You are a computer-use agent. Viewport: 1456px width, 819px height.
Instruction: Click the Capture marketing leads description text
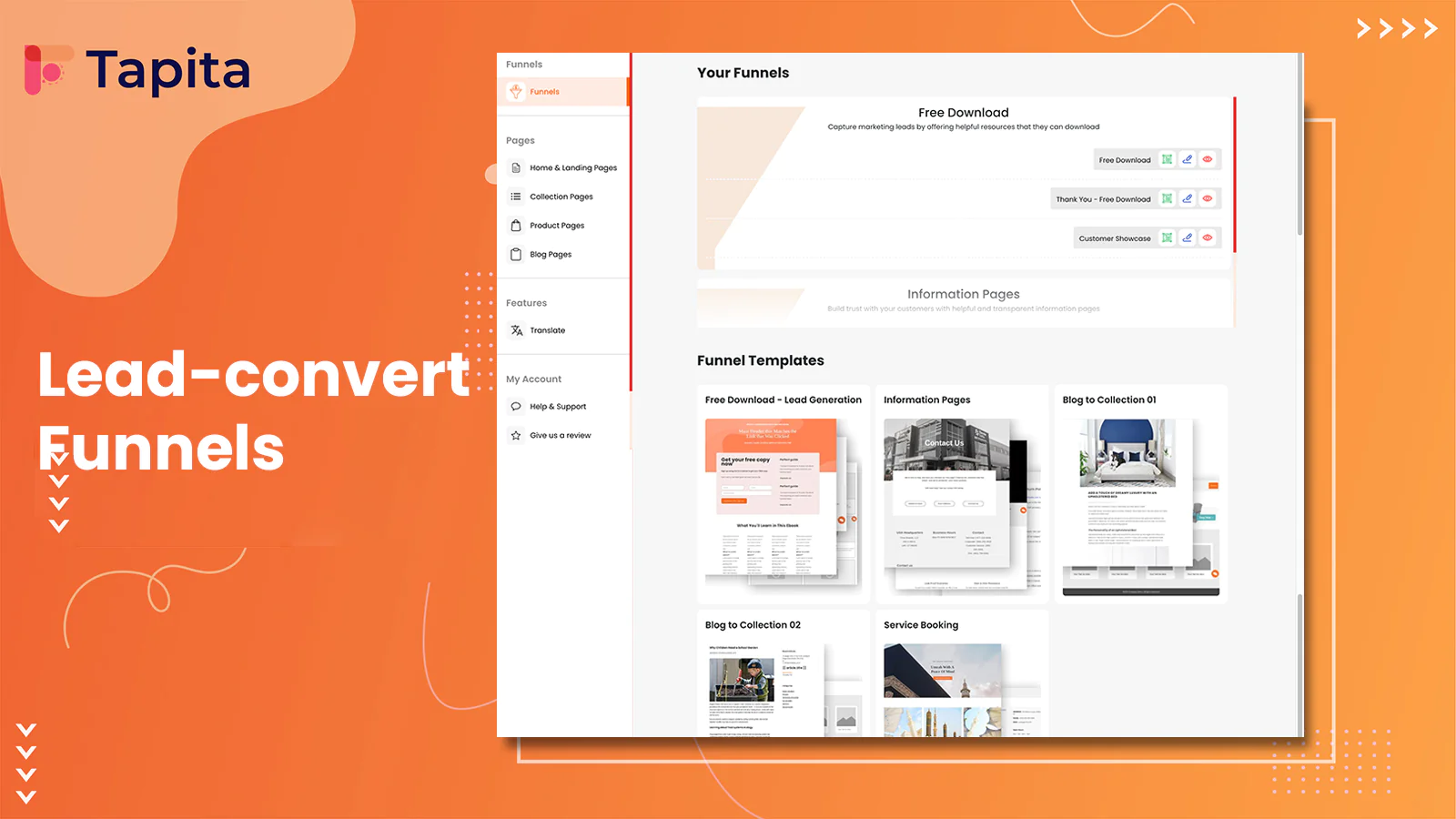click(964, 127)
